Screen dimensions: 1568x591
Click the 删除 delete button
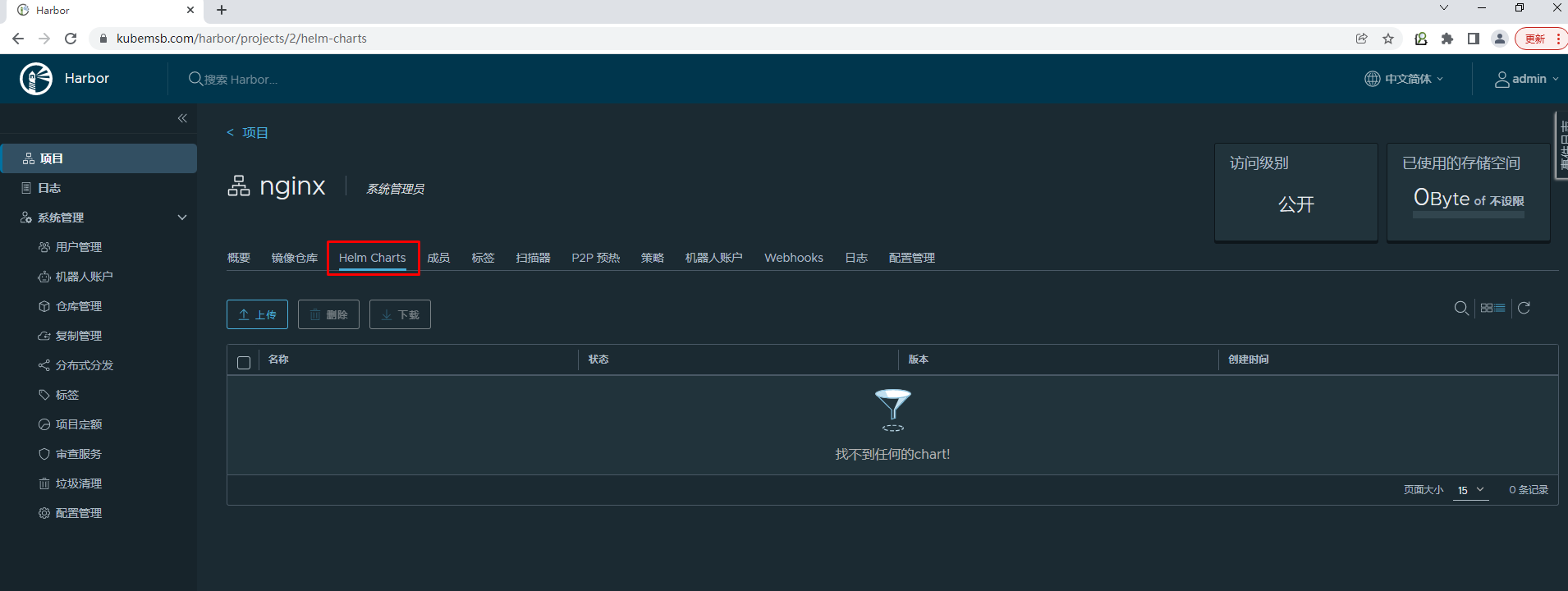point(328,314)
